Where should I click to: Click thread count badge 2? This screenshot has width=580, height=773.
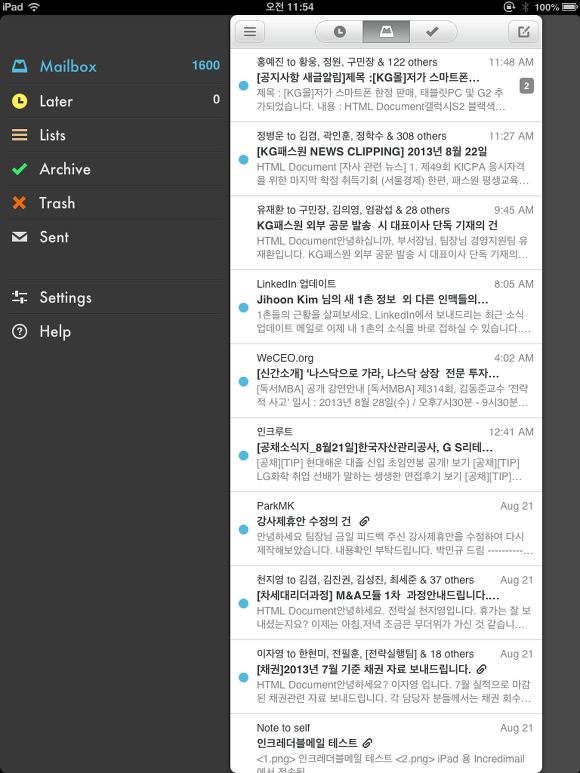[526, 86]
